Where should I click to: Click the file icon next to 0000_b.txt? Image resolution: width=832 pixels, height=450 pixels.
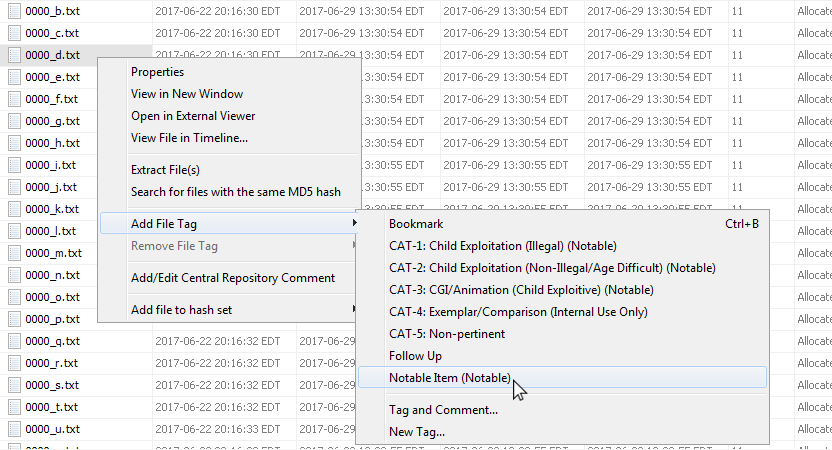click(14, 11)
